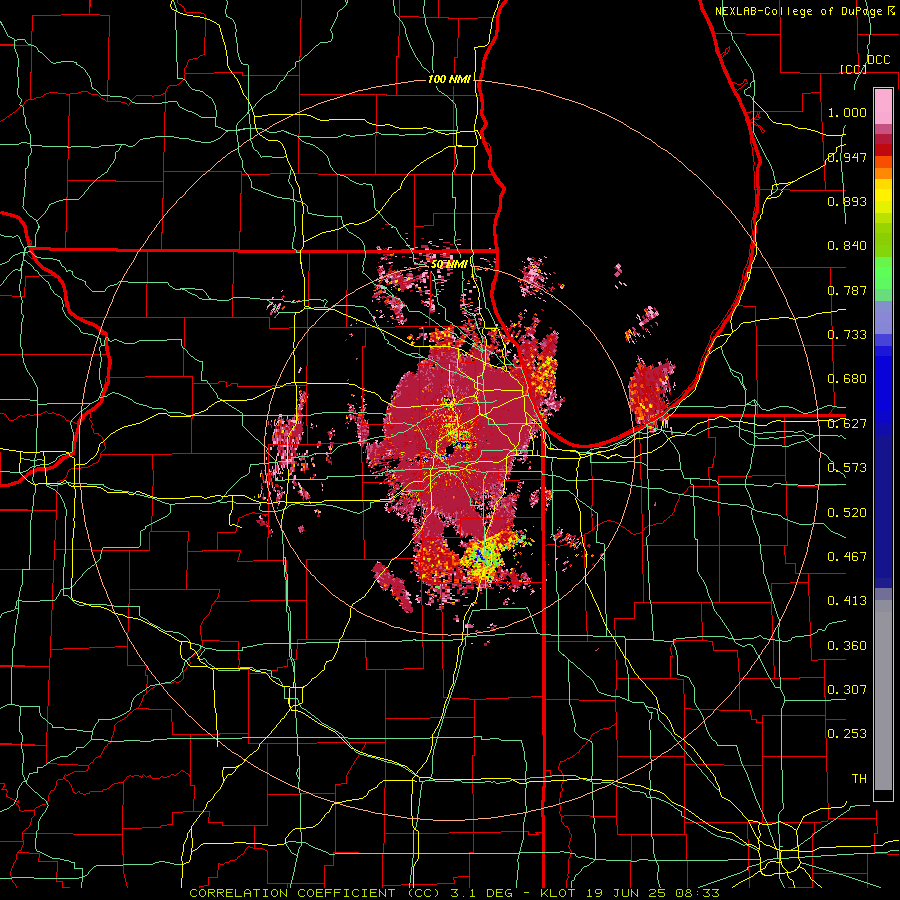Viewport: 900px width, 900px height.
Task: Click the 0.680 scale value
Action: 847,379
